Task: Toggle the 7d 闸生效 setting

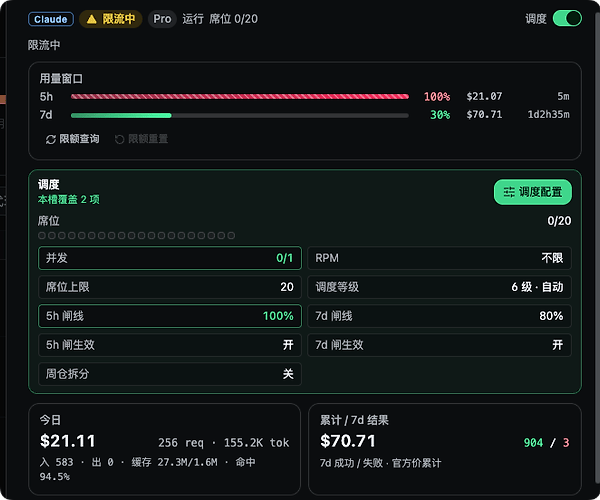Action: pyautogui.click(x=439, y=345)
